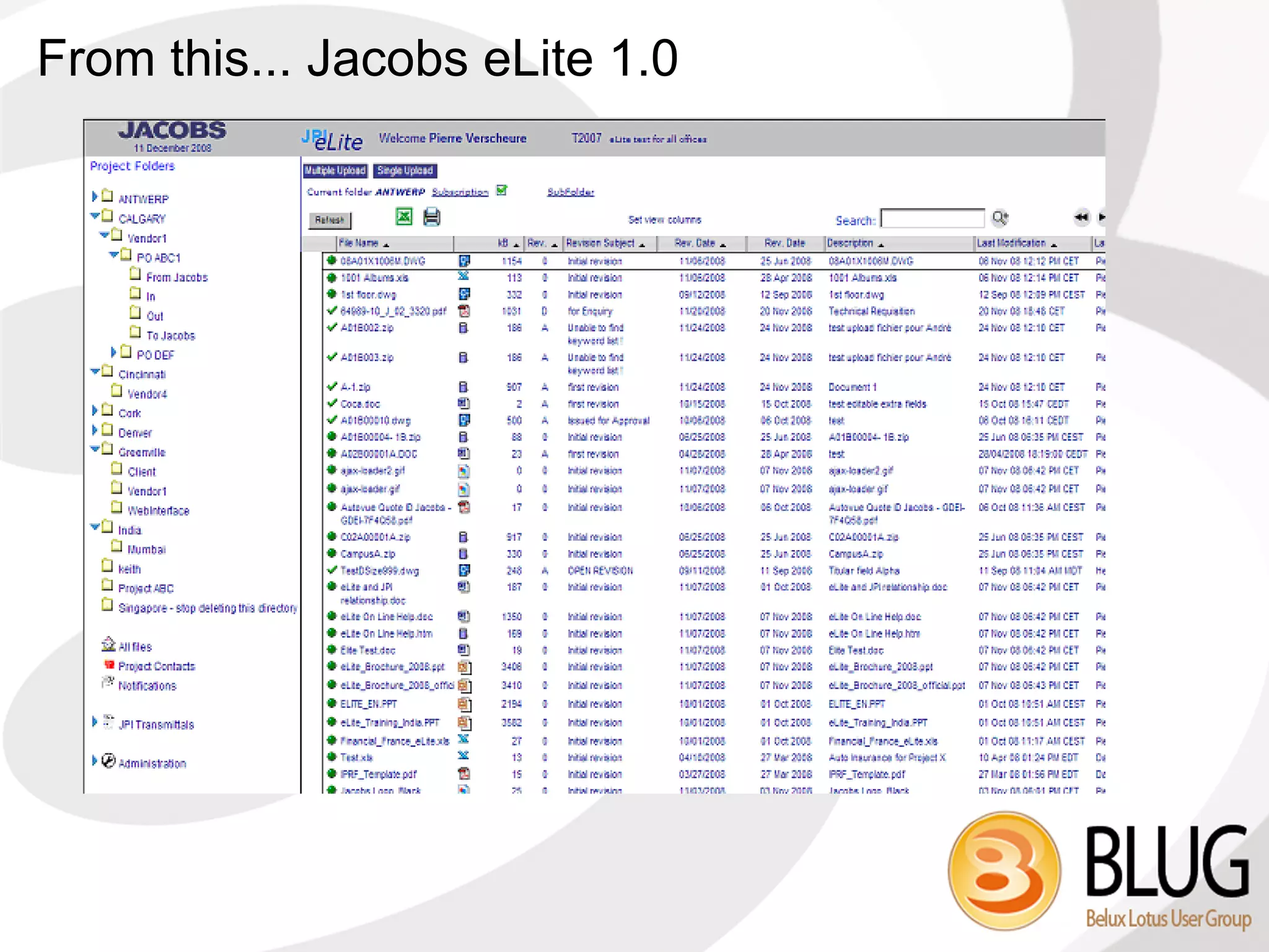
Task: Export the file list to Excel
Action: [x=404, y=216]
